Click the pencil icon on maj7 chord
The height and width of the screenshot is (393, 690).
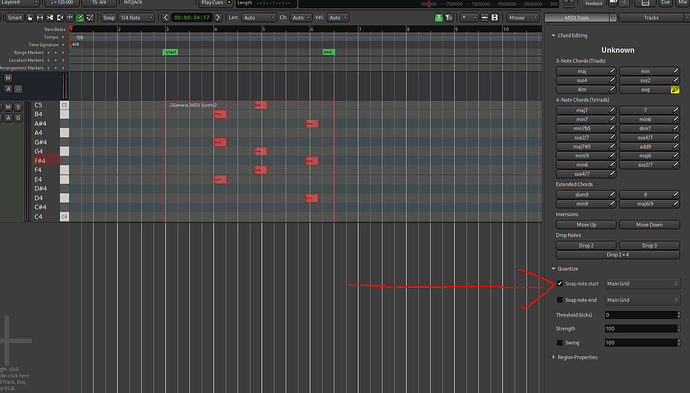612,110
